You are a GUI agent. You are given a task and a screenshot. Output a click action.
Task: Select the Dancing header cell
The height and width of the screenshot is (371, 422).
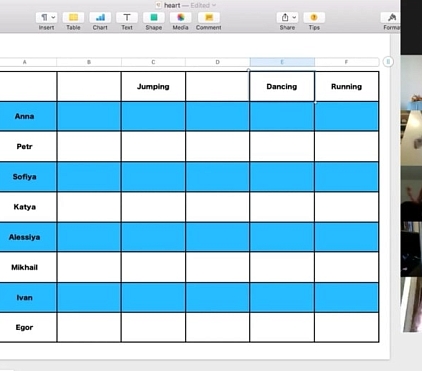coord(282,86)
